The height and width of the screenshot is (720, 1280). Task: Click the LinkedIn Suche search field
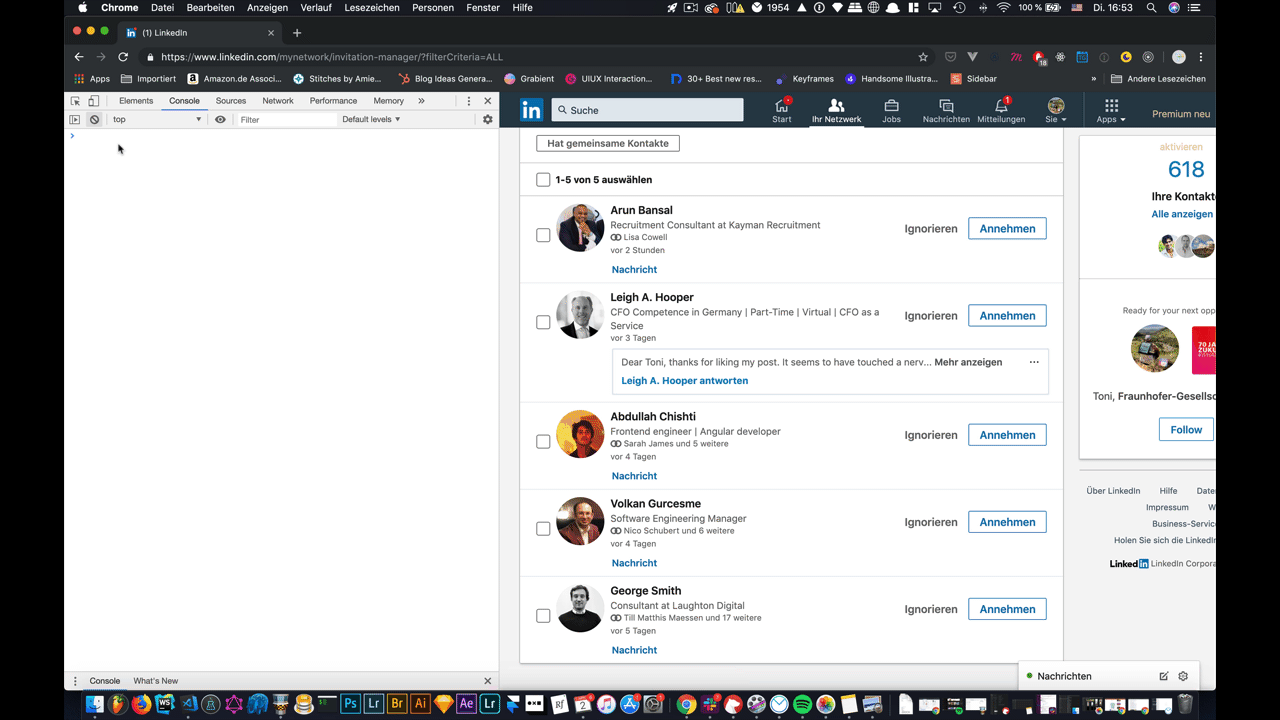(647, 110)
